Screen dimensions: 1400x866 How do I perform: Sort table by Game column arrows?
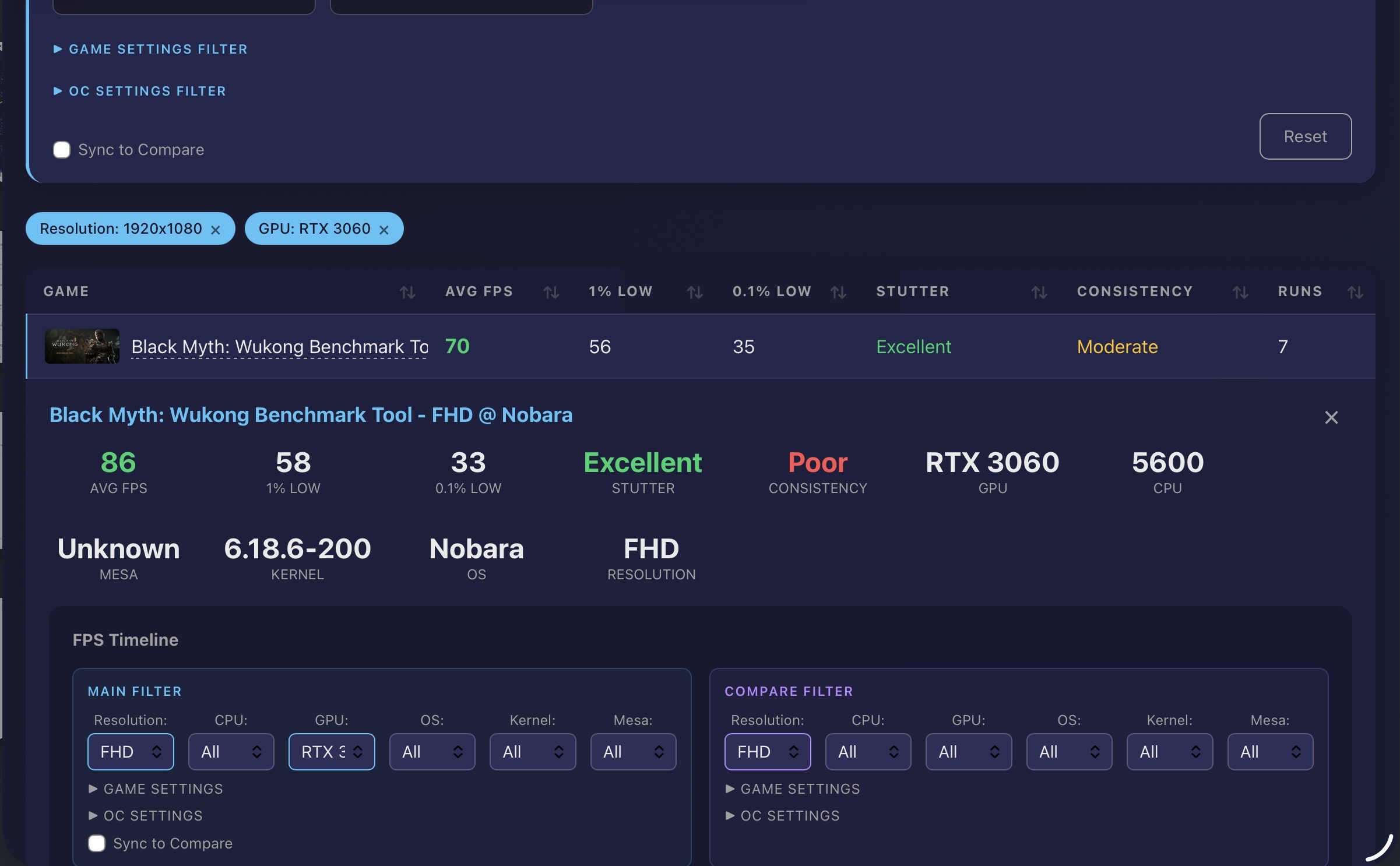407,292
